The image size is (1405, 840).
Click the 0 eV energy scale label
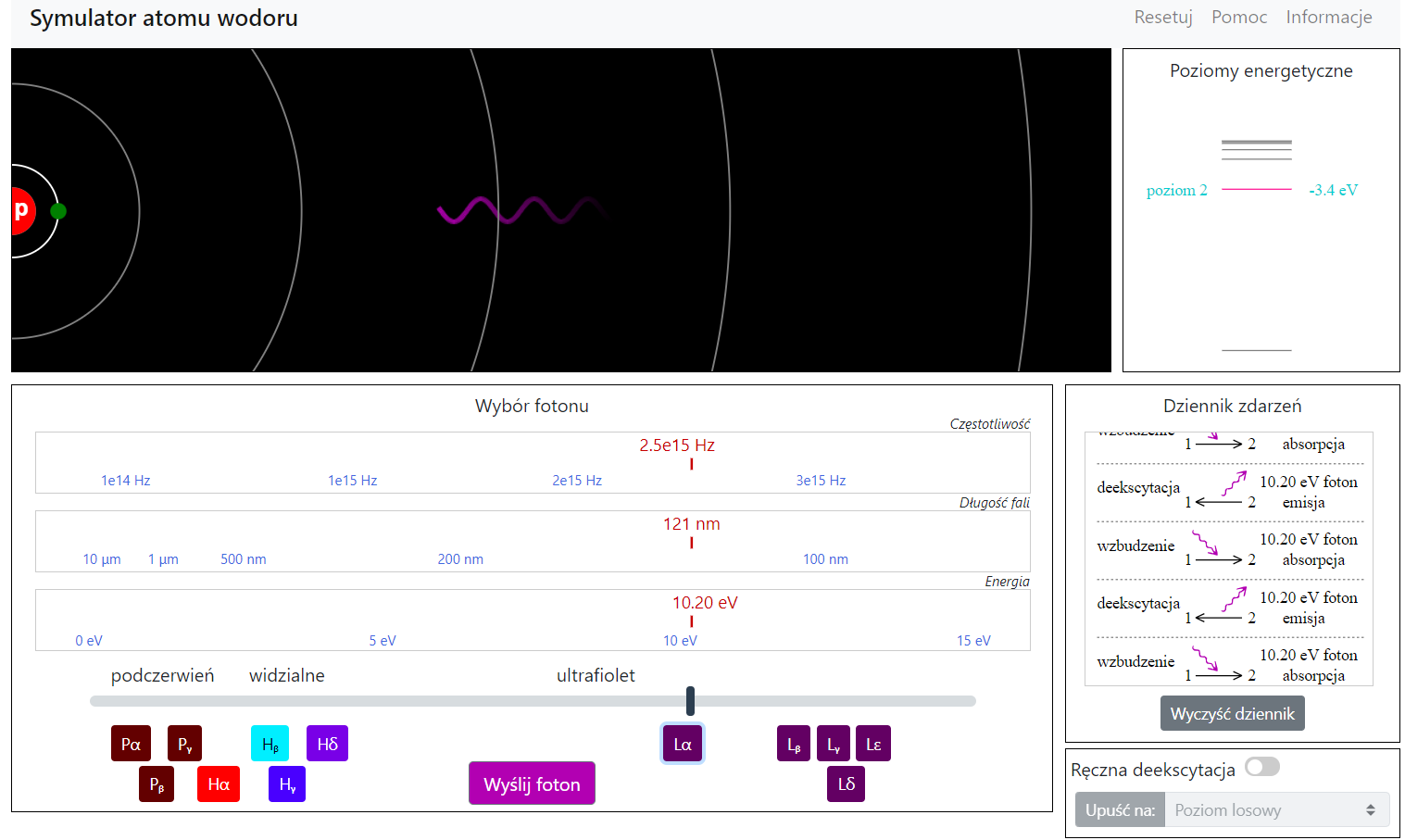(x=89, y=641)
